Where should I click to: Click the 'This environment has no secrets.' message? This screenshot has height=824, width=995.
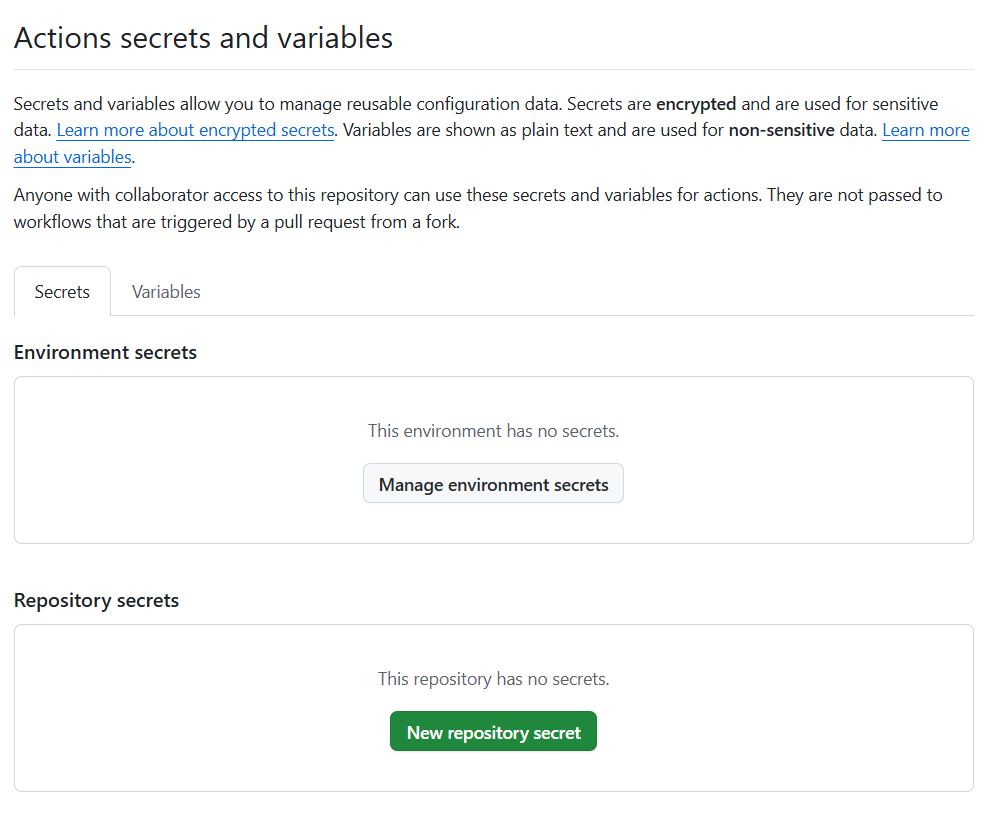pos(493,431)
